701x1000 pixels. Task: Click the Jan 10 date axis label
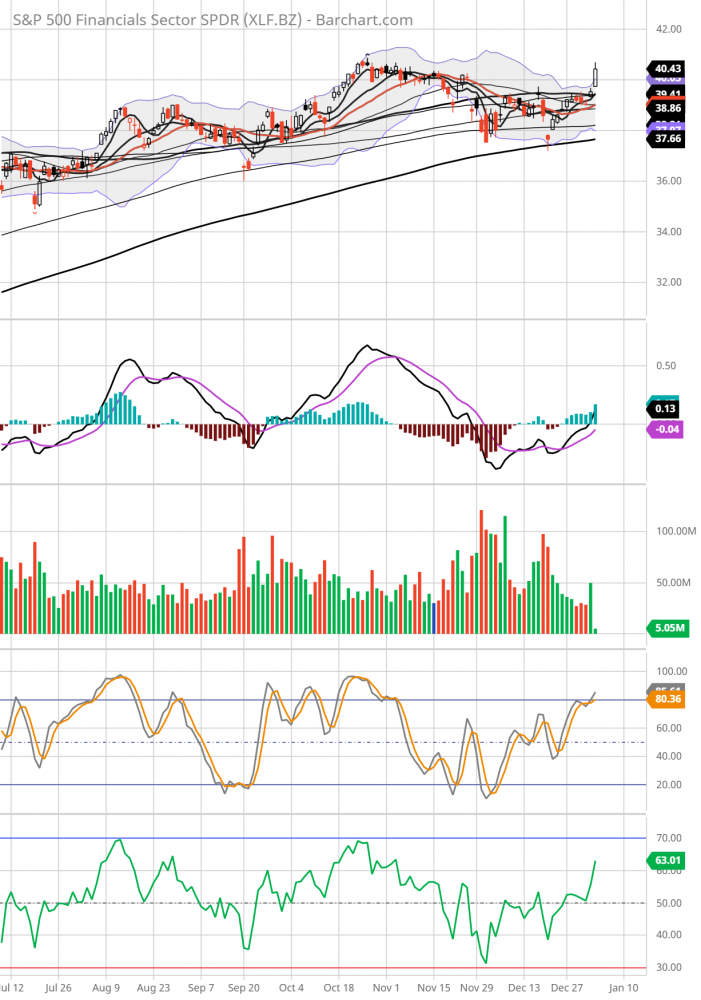[x=622, y=987]
